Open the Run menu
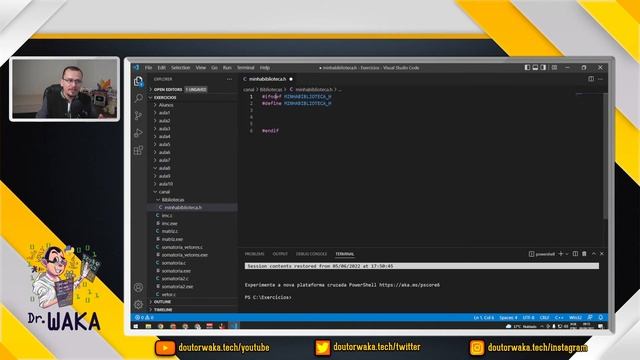Screen dimensions: 640x360 coord(227,68)
